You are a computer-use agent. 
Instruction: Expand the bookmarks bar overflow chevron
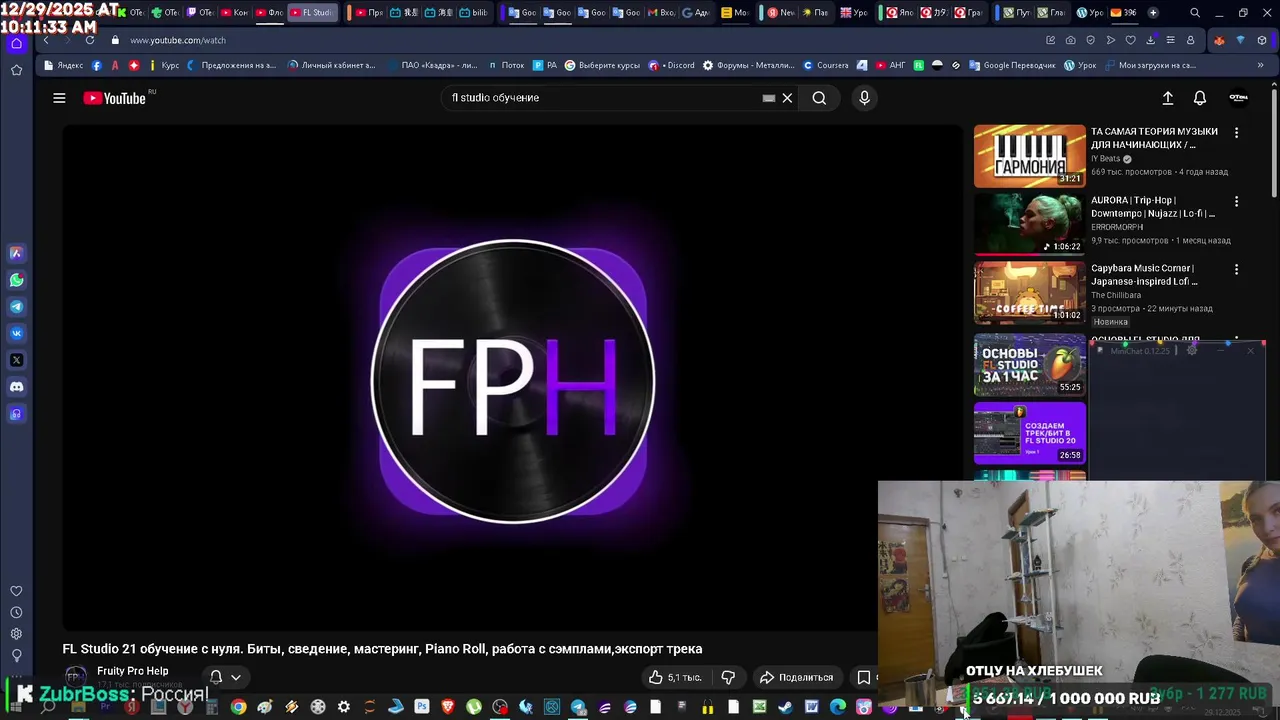[1260, 65]
